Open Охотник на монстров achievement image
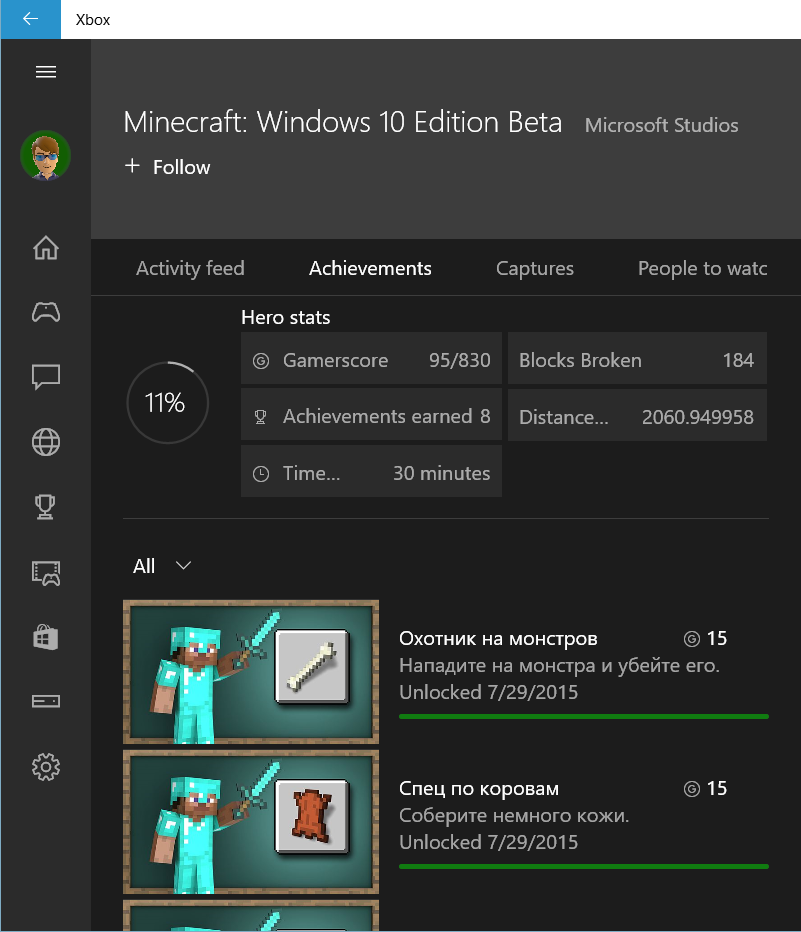 coord(251,672)
